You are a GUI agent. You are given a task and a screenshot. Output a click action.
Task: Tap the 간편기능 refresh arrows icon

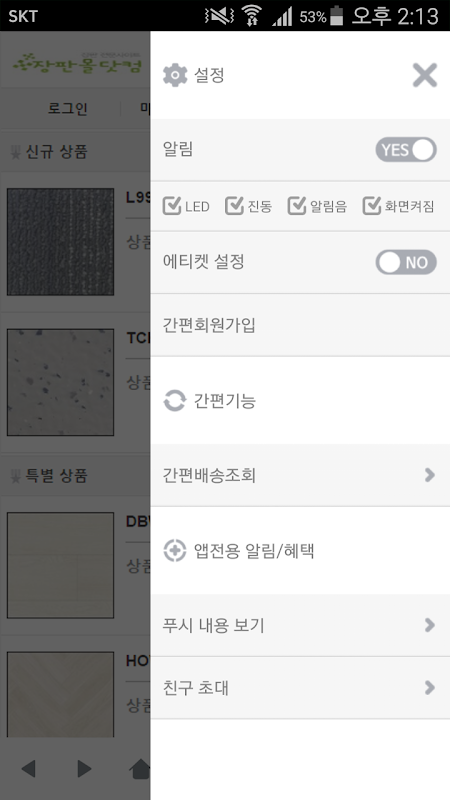[174, 401]
